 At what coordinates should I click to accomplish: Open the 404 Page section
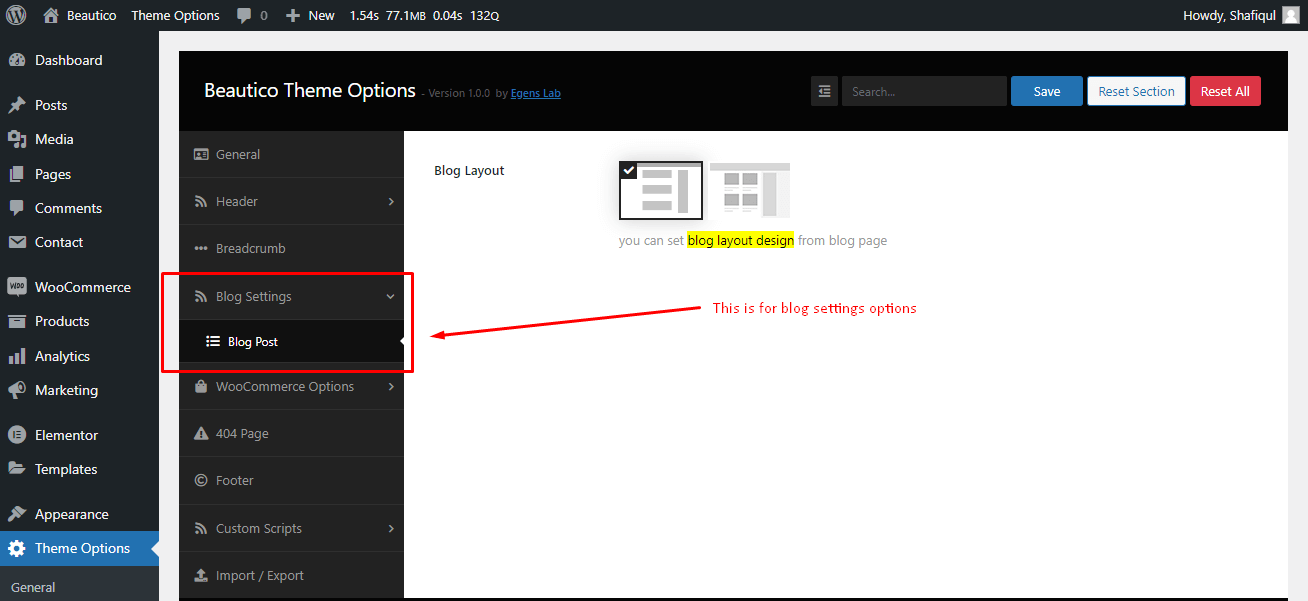pyautogui.click(x=291, y=433)
